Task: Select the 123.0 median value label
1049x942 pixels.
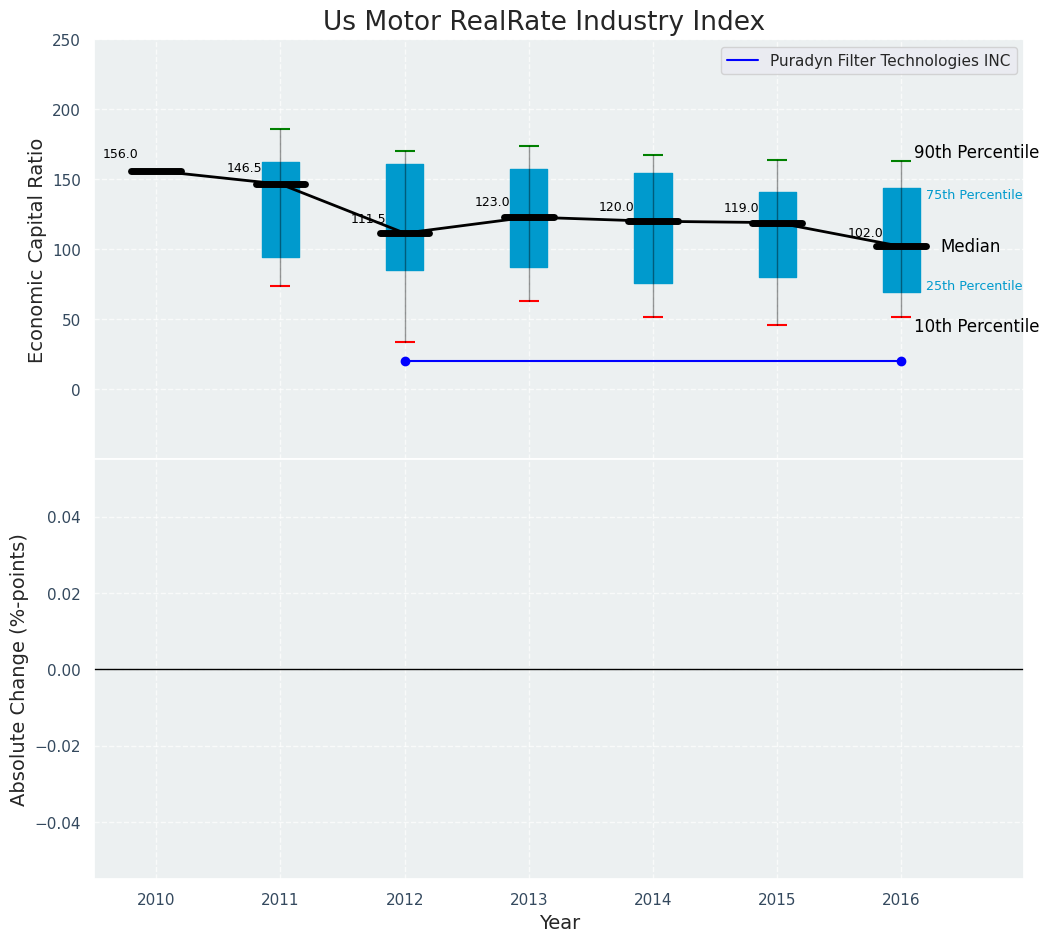Action: 492,202
